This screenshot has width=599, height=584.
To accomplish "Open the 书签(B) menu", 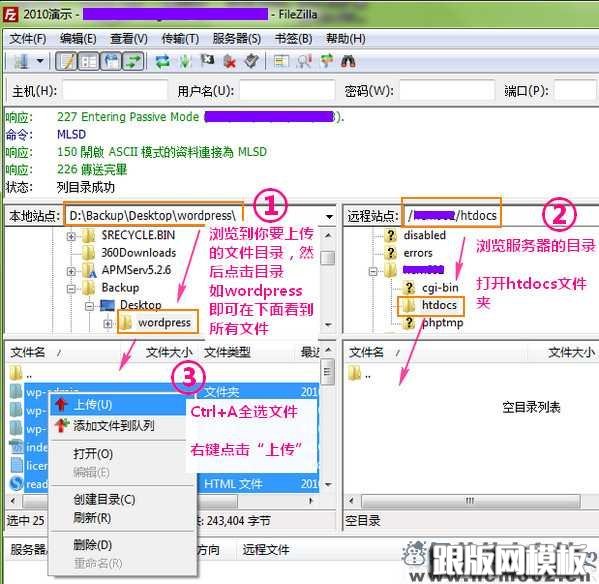I will click(x=293, y=39).
